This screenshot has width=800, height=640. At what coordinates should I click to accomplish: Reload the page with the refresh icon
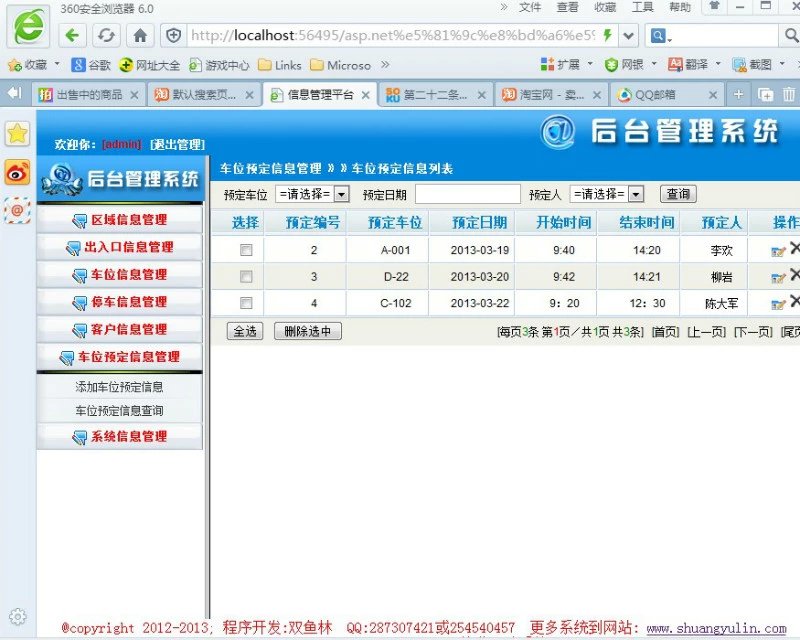click(x=106, y=35)
